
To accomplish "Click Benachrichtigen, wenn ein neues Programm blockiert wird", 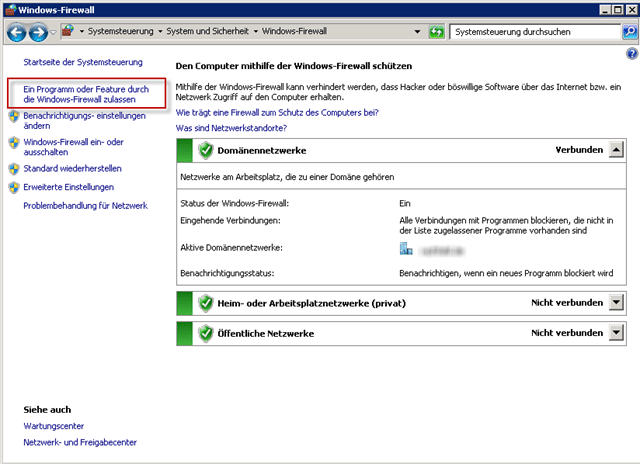I will tap(506, 273).
